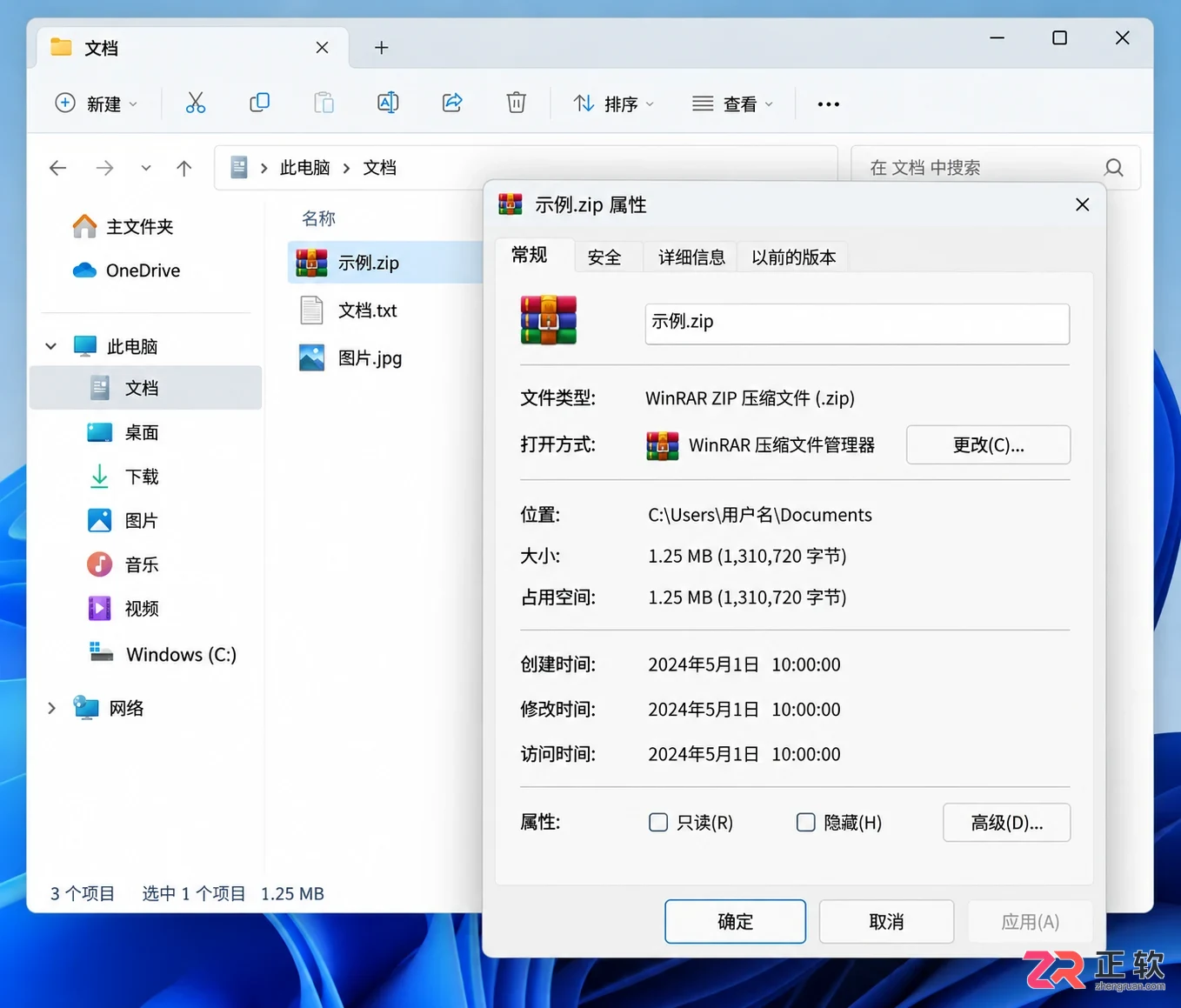1181x1008 pixels.
Task: Click the file name field 示例.zip
Action: (x=857, y=324)
